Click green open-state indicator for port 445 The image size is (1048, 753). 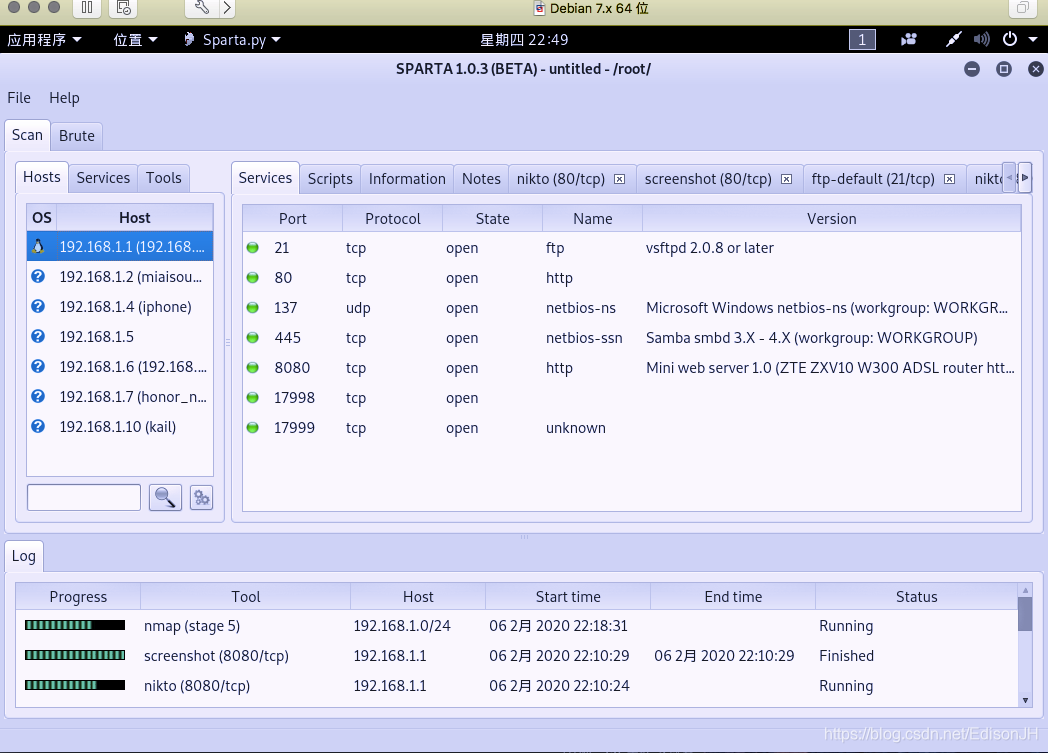pos(253,338)
